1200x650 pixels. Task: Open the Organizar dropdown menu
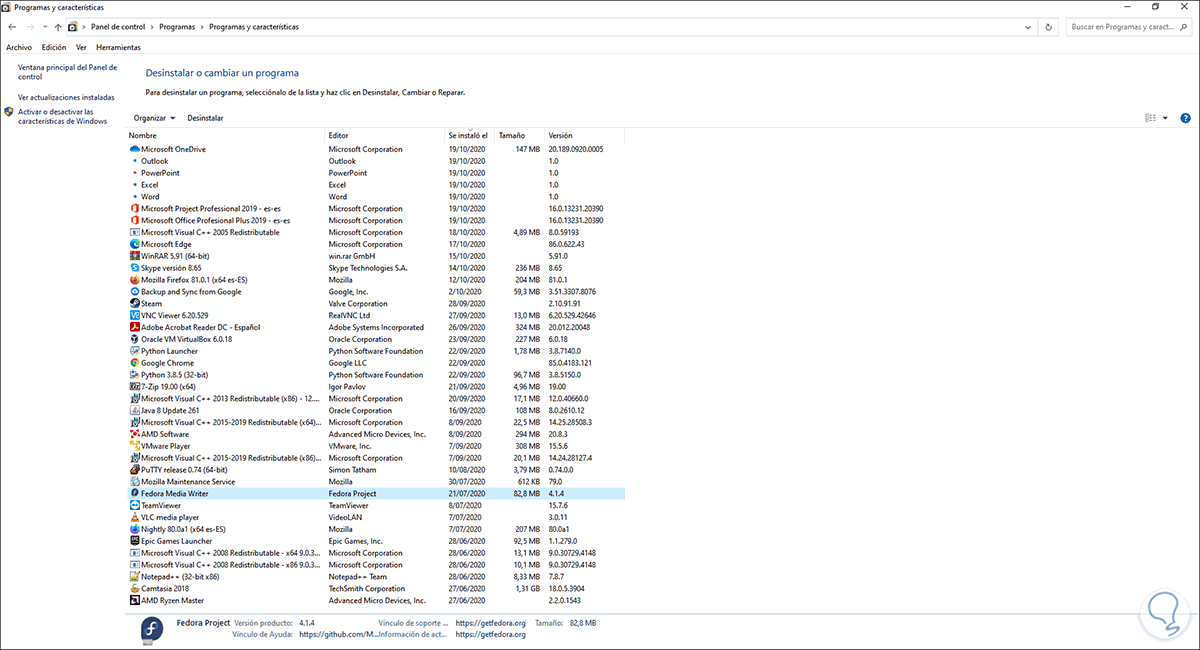tap(154, 118)
